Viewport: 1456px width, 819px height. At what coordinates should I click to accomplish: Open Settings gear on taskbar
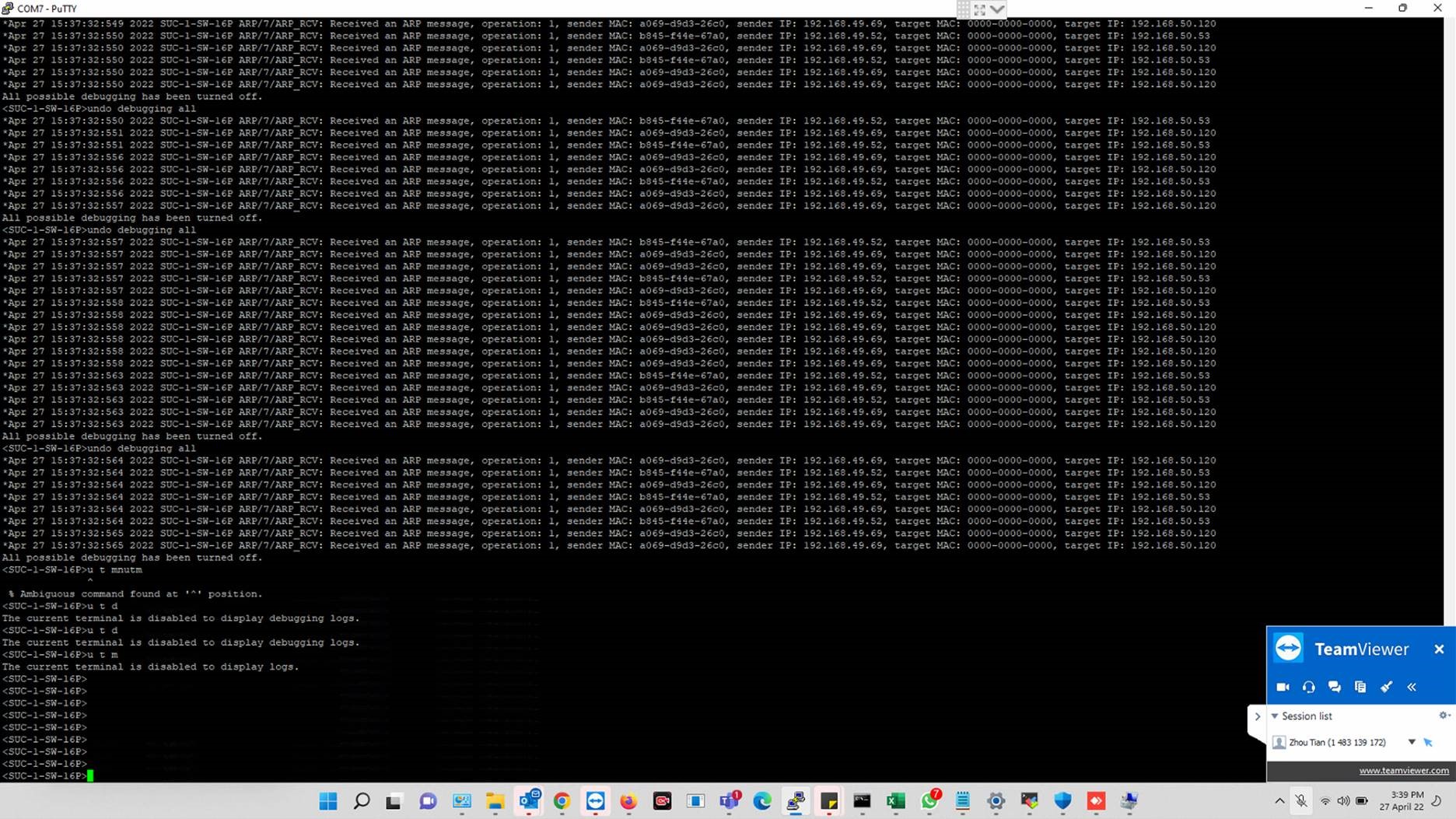996,801
